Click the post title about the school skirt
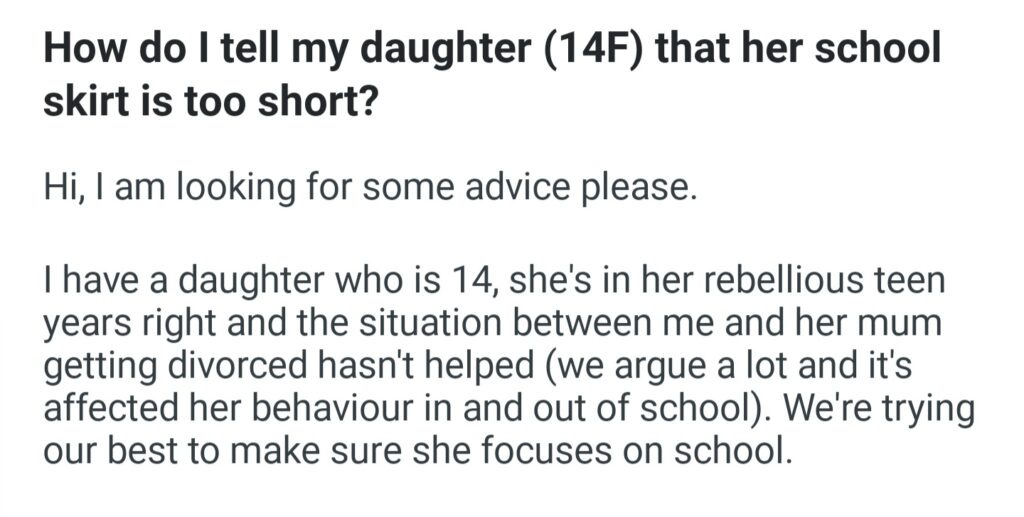This screenshot has width=1024, height=517. pyautogui.click(x=490, y=76)
